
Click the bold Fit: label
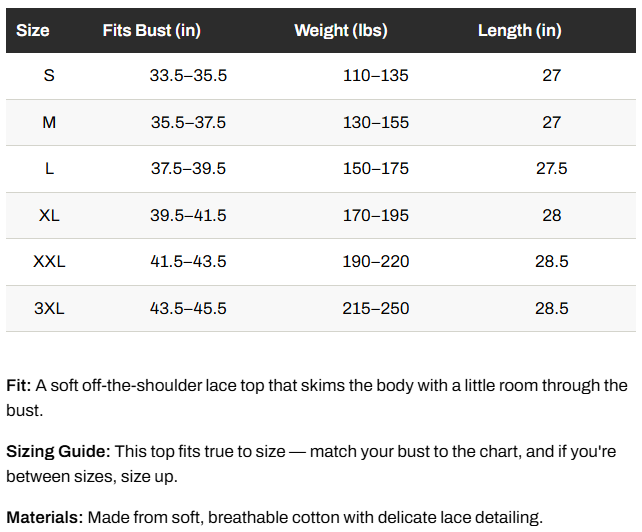tap(19, 386)
